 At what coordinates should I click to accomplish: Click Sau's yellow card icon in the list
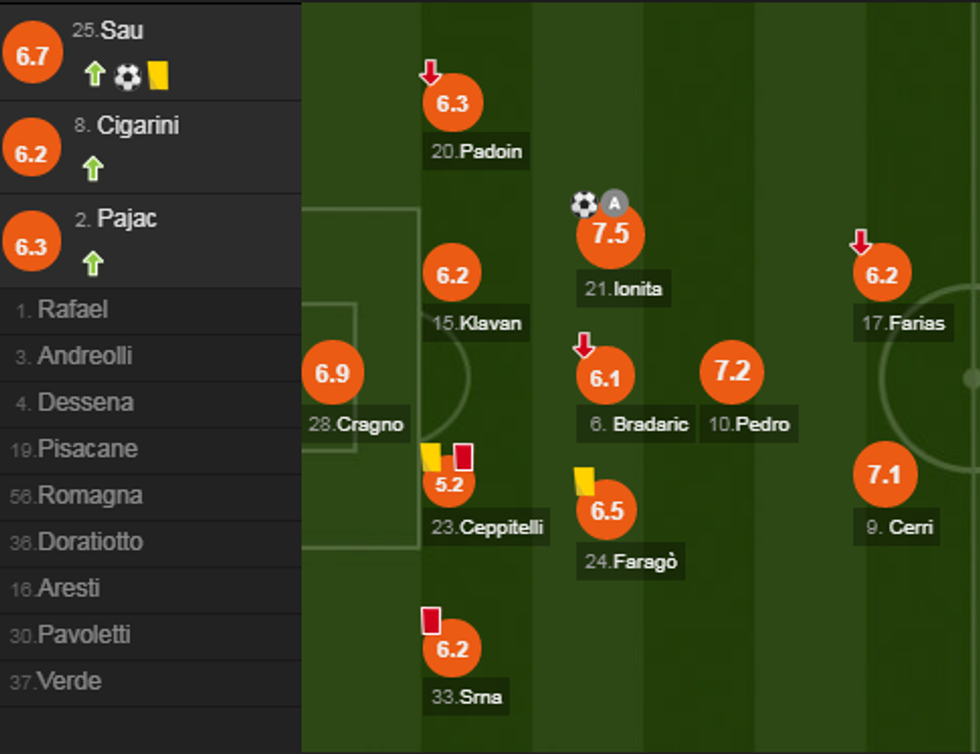[157, 75]
